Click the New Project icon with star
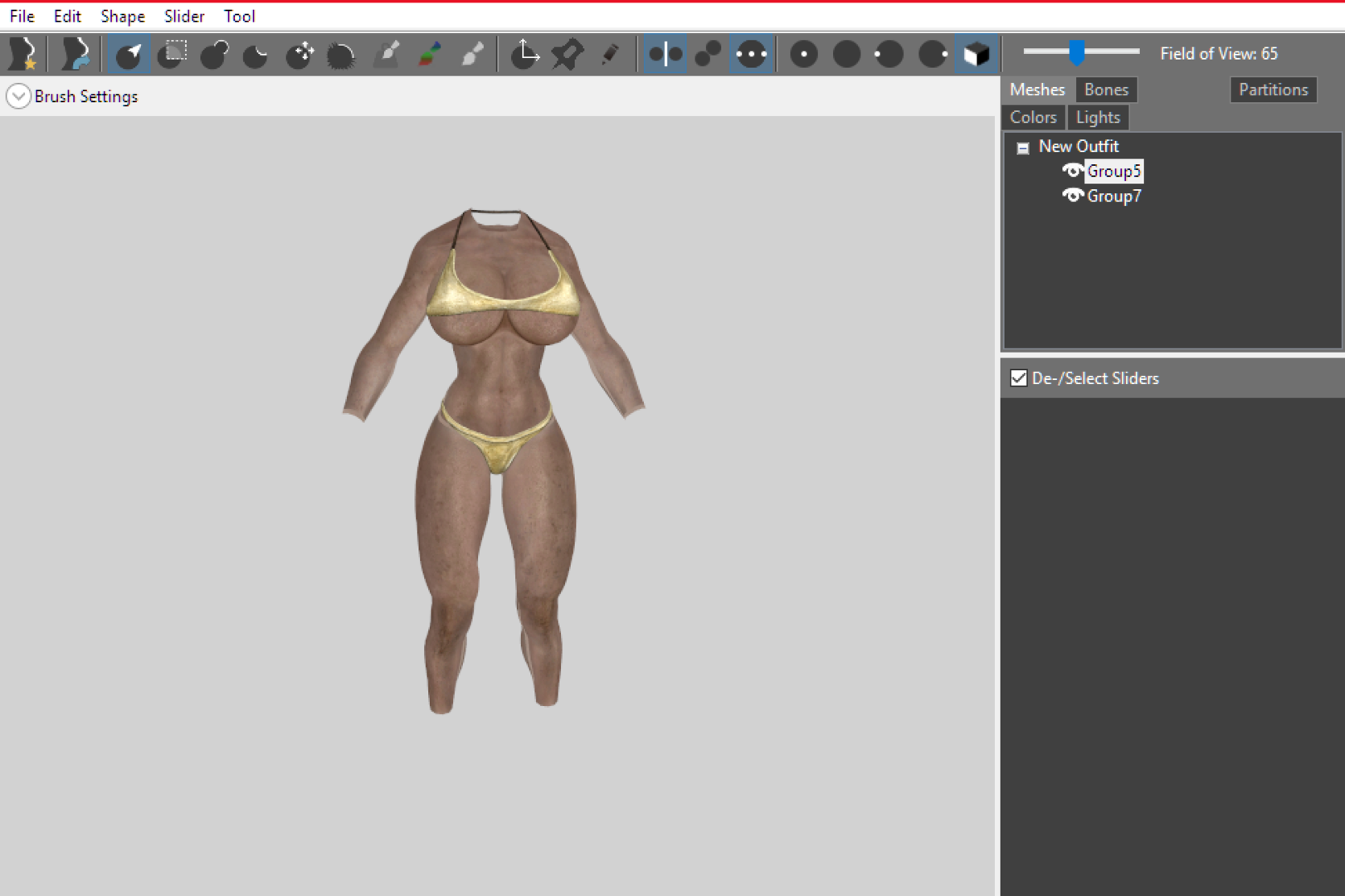 (x=22, y=54)
